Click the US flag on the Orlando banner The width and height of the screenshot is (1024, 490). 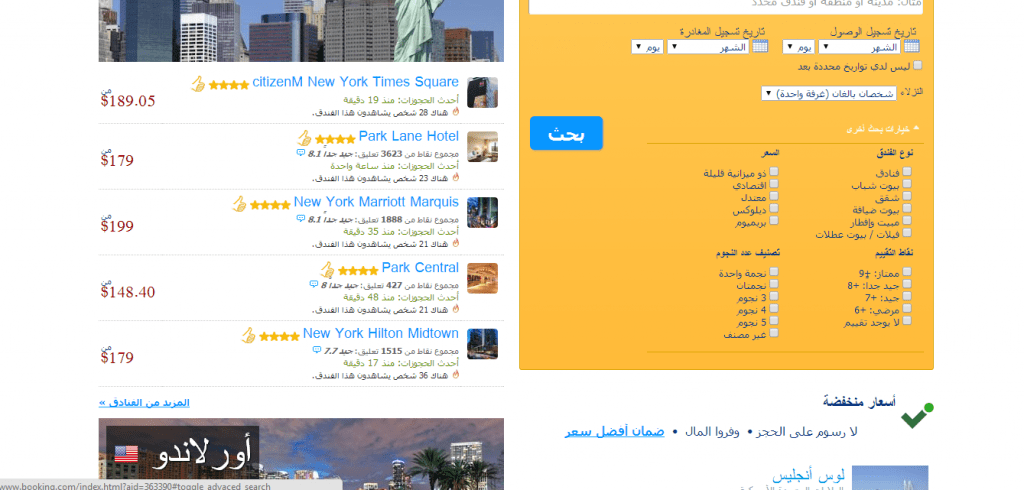pyautogui.click(x=126, y=454)
